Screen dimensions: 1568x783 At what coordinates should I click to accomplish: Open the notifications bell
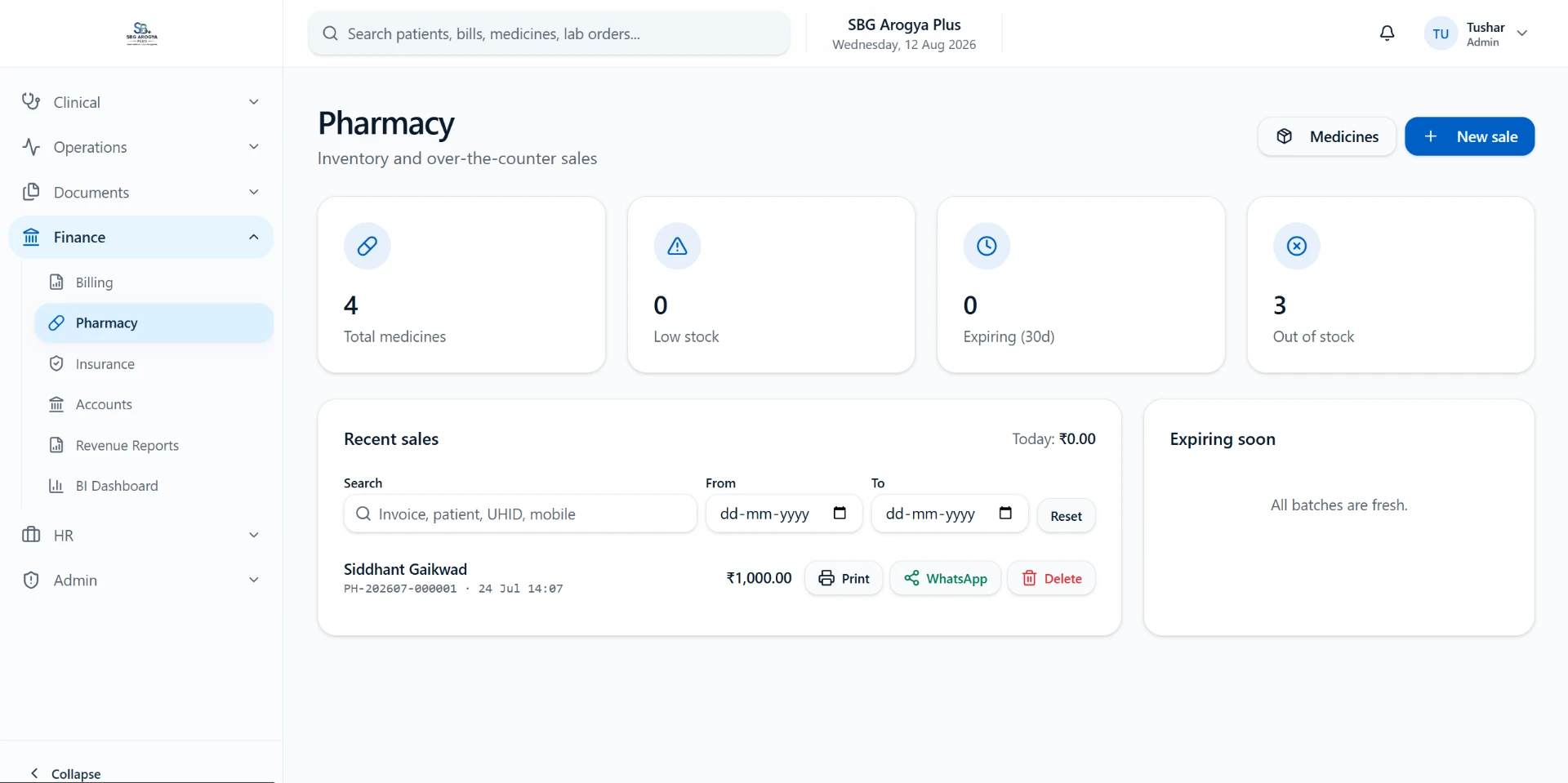tap(1387, 33)
